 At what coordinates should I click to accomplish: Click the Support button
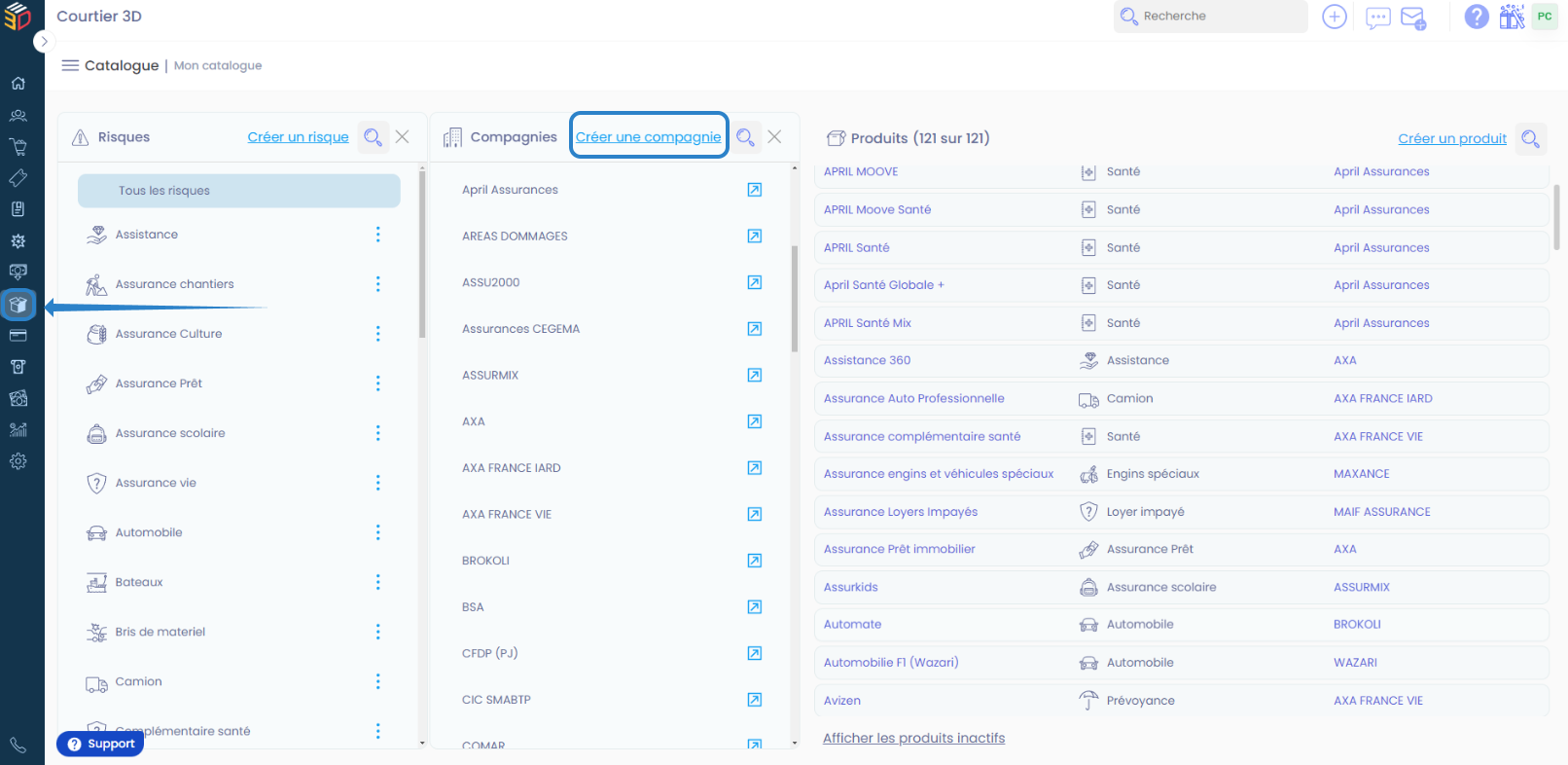(x=100, y=745)
